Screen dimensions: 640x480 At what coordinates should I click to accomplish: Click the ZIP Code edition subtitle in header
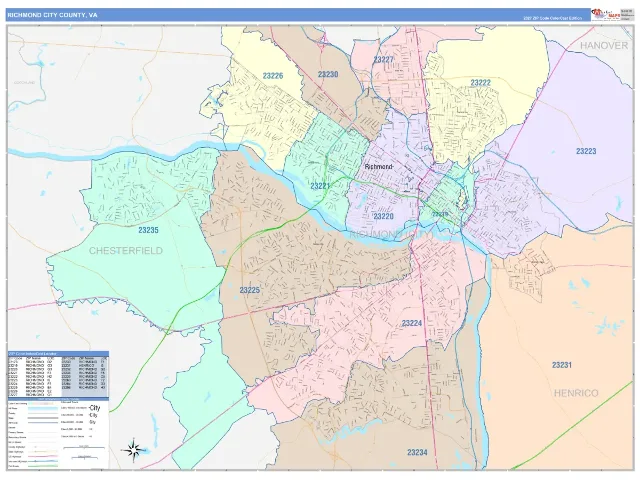point(553,18)
